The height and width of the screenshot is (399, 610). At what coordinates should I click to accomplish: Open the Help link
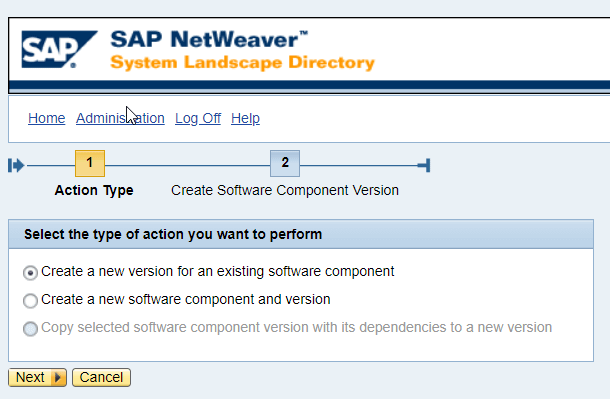point(245,118)
